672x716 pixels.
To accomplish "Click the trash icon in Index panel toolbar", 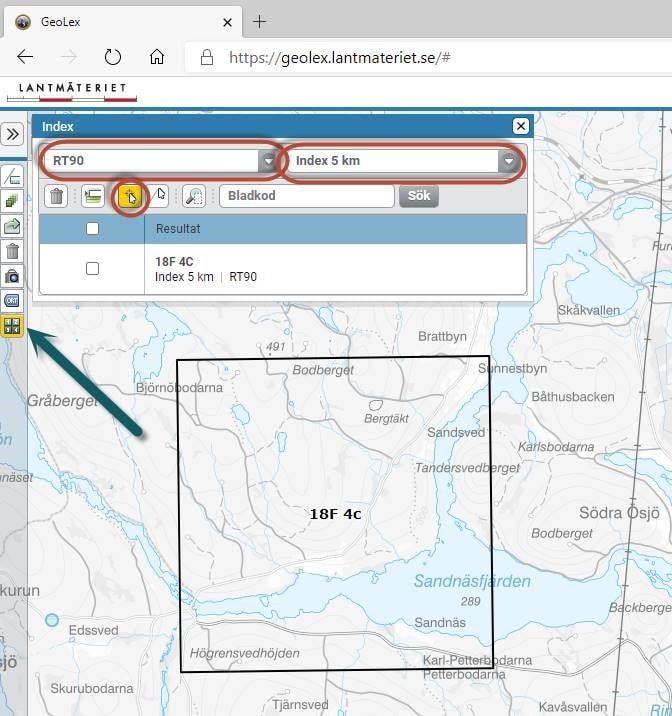I will (x=56, y=196).
